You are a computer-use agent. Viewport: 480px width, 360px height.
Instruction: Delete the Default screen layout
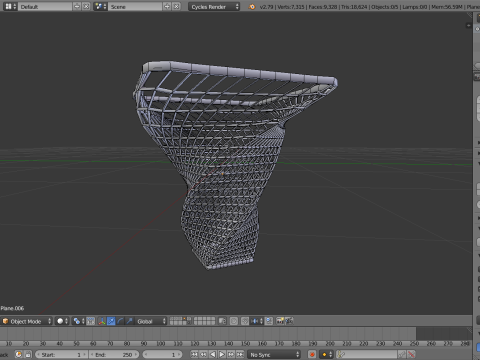[x=86, y=6]
